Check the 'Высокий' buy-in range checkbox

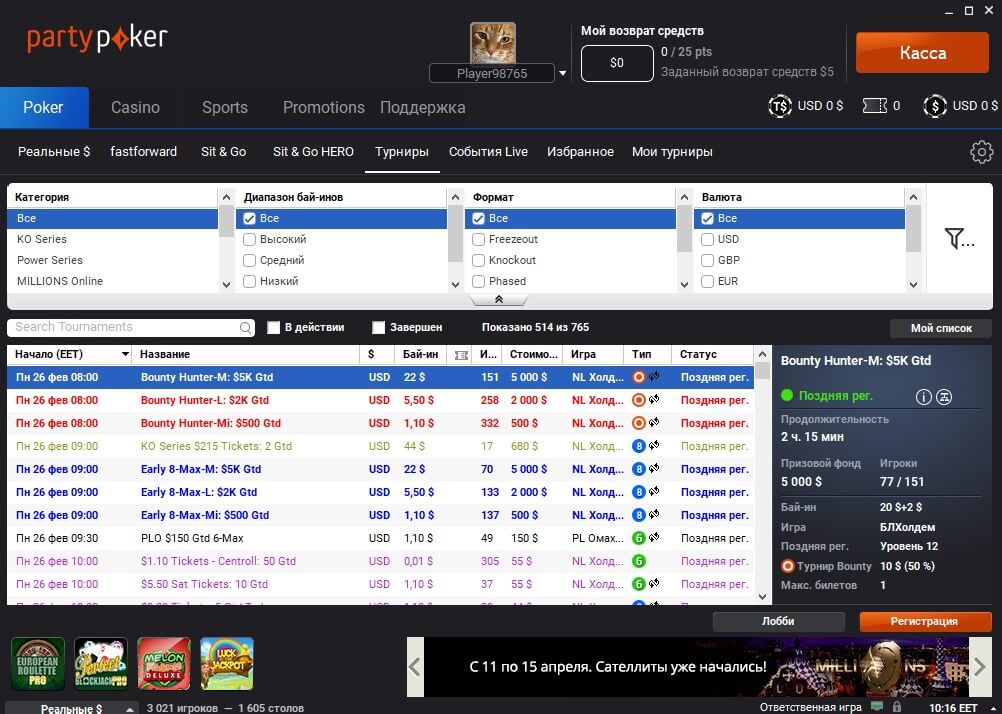point(249,240)
